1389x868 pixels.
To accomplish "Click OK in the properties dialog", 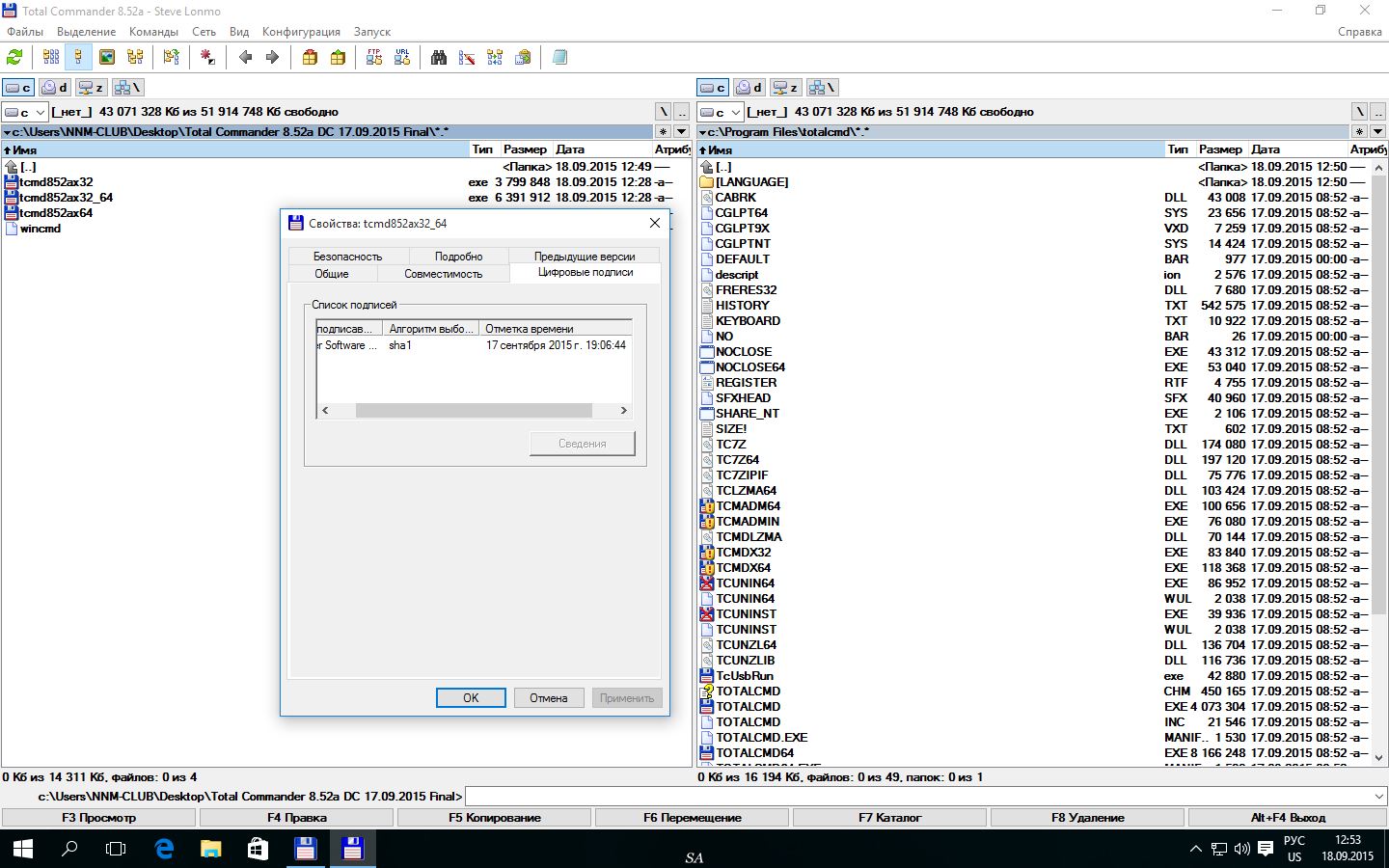I will [x=471, y=698].
